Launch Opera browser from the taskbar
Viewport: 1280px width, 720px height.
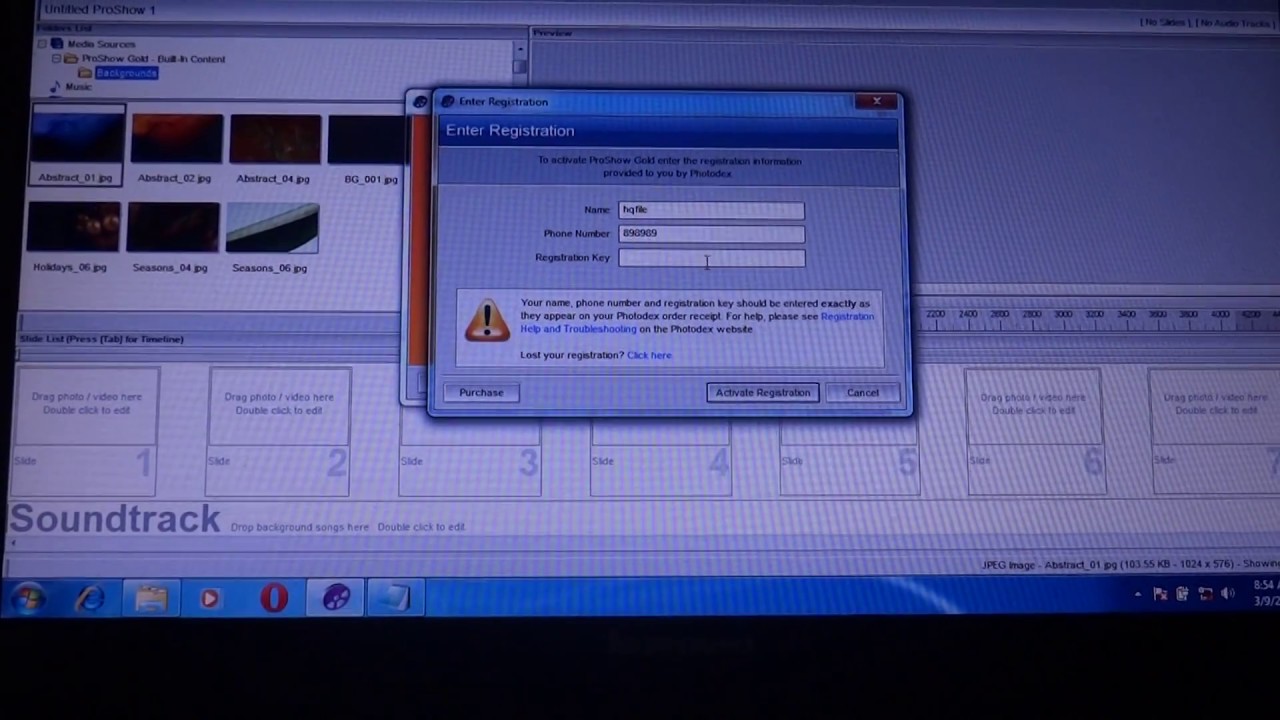click(274, 599)
